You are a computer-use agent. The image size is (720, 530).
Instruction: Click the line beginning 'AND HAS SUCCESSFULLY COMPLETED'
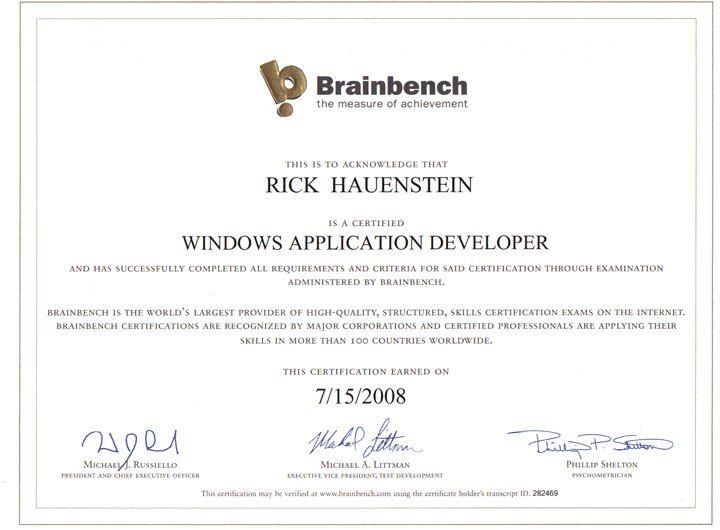366,269
